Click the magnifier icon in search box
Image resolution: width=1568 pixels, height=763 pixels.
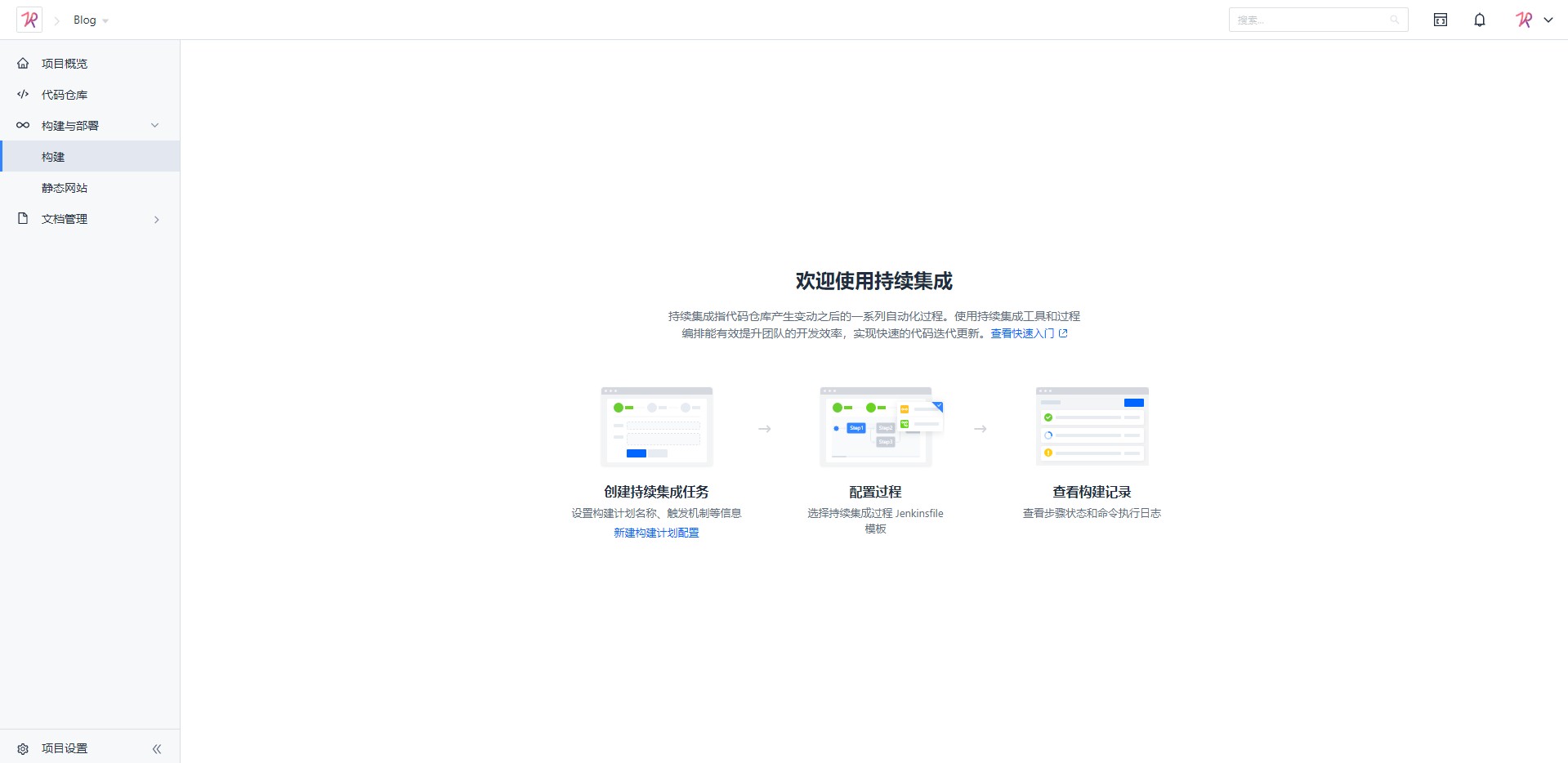point(1394,20)
